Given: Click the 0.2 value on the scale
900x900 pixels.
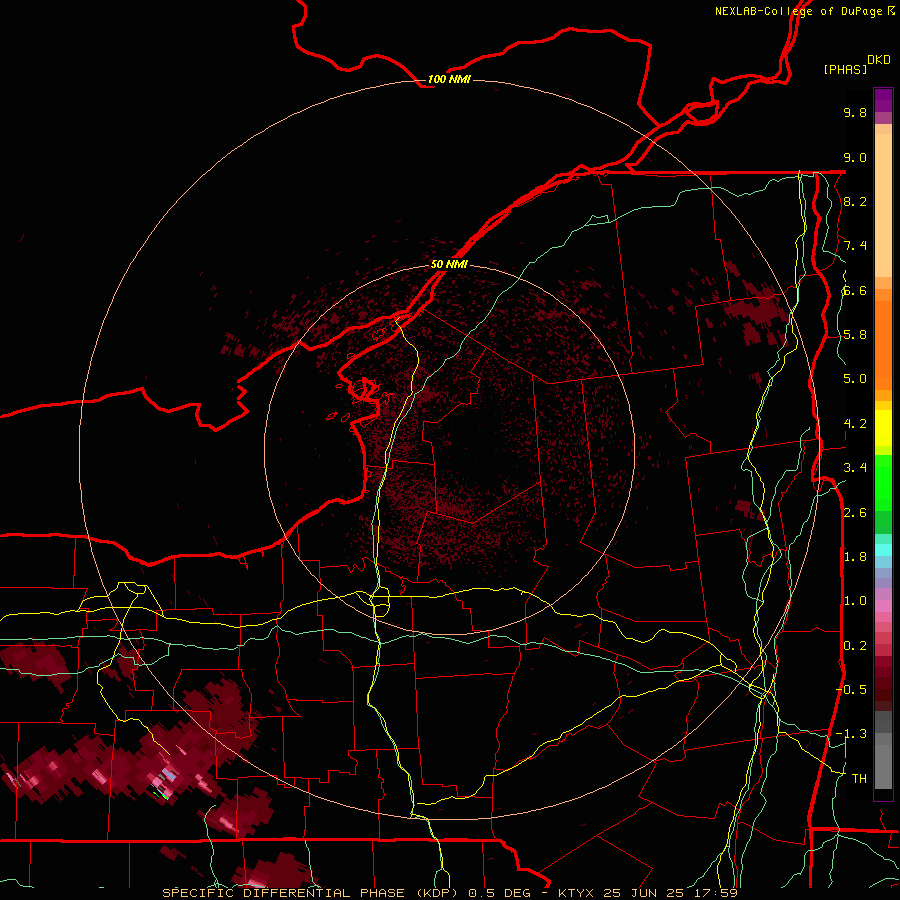Looking at the screenshot, I should click(855, 645).
